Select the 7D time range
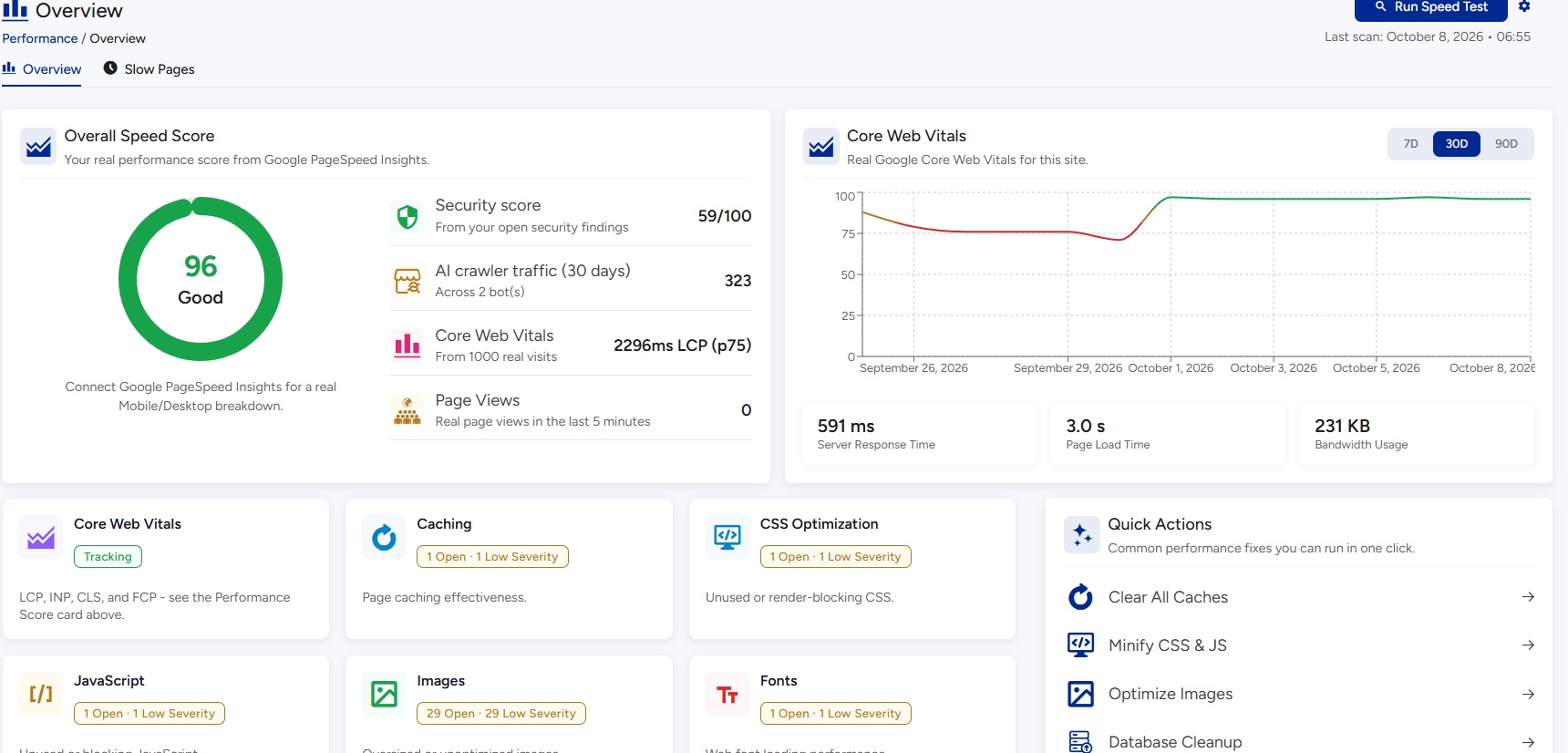 click(x=1410, y=144)
